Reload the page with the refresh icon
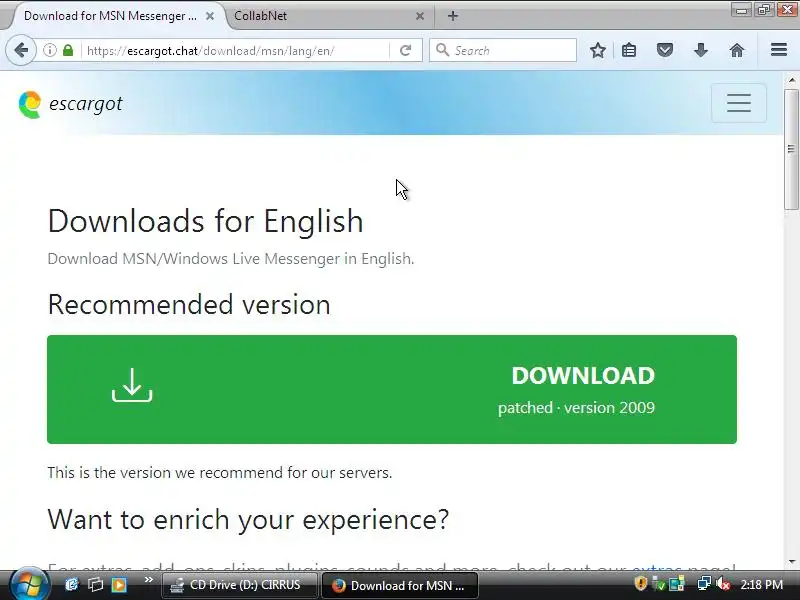800x600 pixels. click(406, 51)
